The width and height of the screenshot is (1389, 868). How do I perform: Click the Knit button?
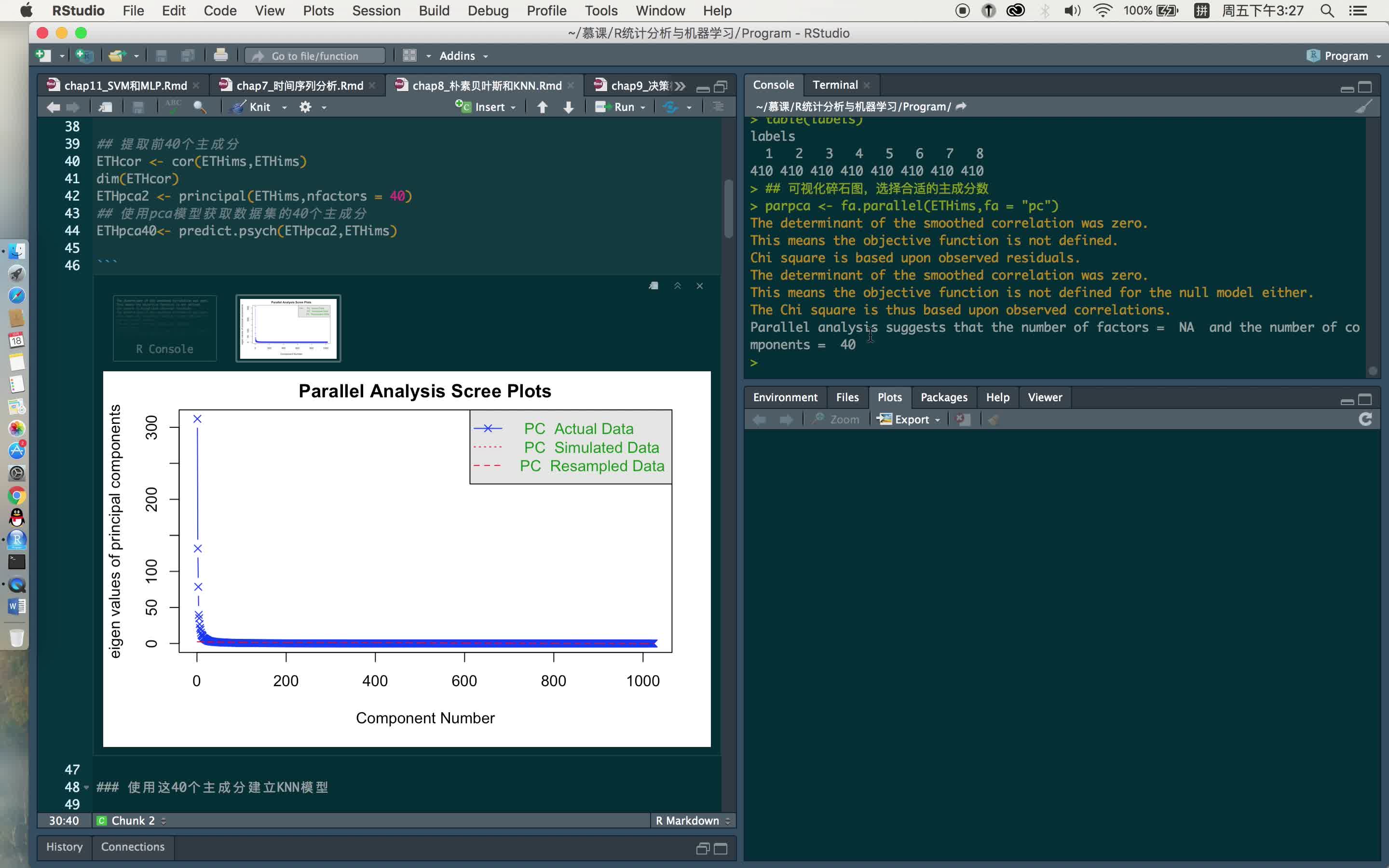(x=251, y=108)
